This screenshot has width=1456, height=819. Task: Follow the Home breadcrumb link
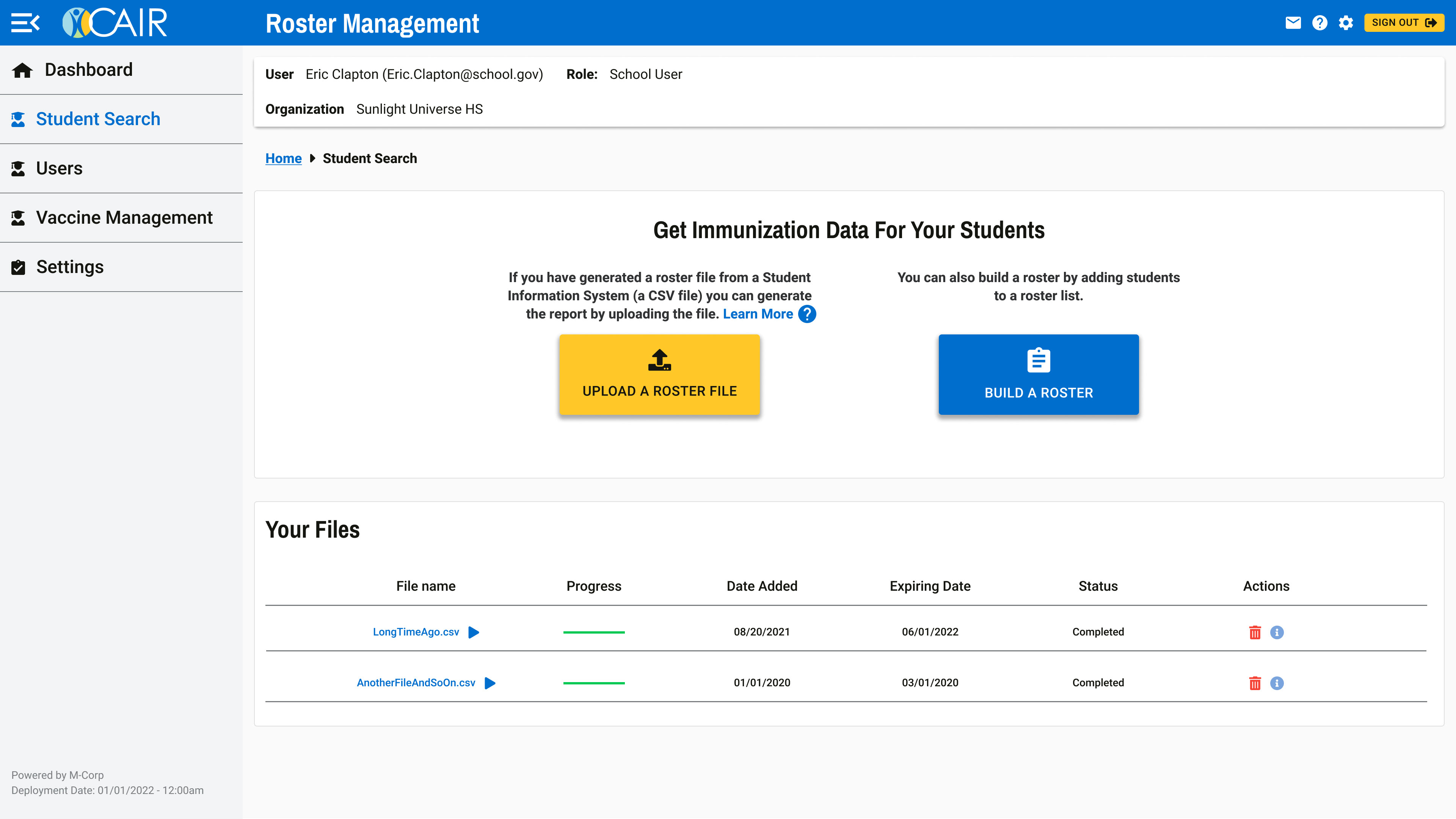click(283, 158)
